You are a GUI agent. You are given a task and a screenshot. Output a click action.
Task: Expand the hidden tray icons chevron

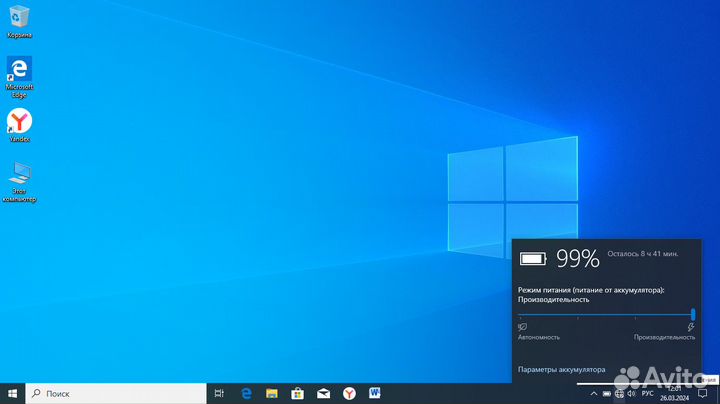594,394
